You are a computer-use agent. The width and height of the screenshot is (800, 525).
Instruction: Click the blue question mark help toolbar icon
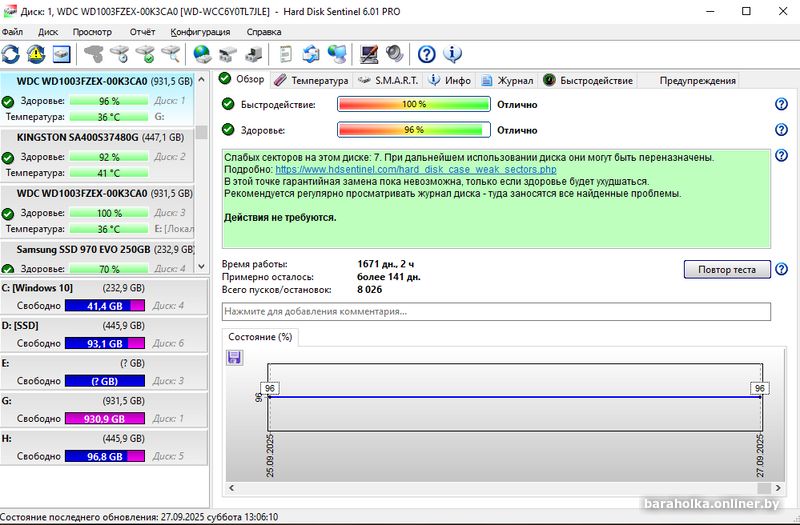click(427, 54)
